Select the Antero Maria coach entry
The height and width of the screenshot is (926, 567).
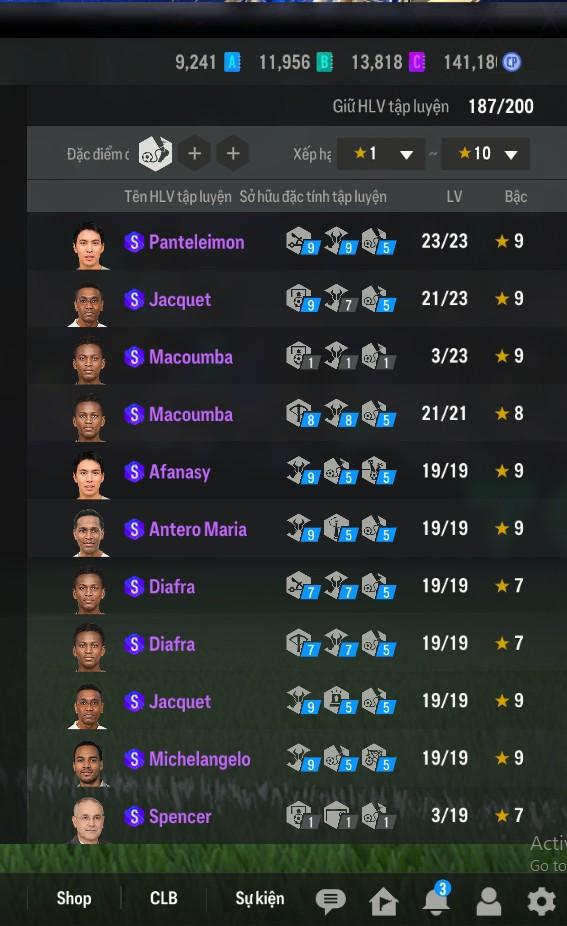click(296, 529)
